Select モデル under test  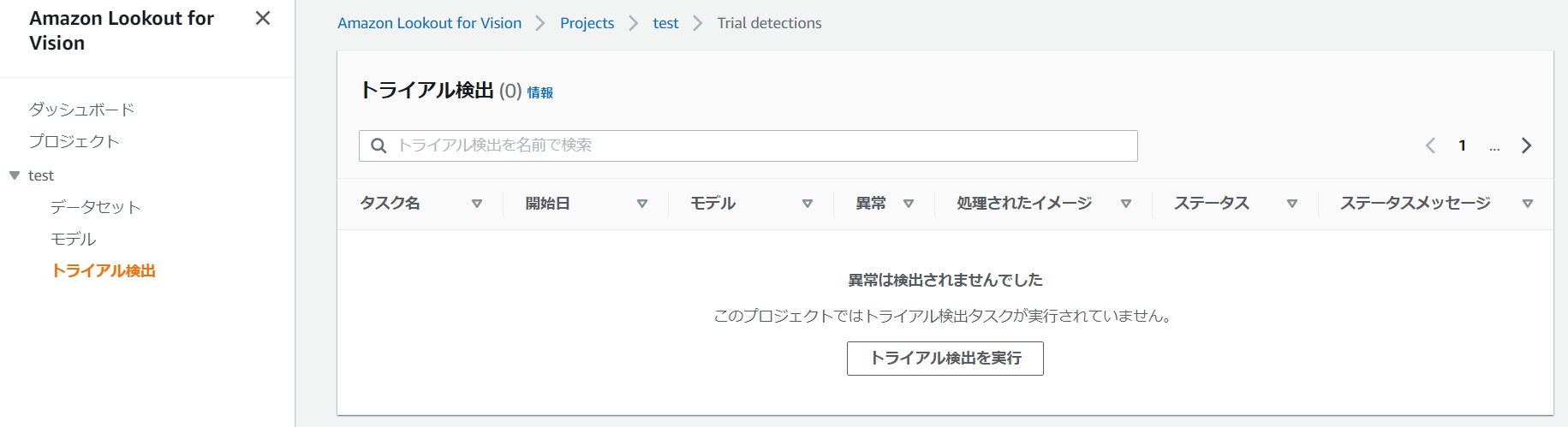coord(73,239)
